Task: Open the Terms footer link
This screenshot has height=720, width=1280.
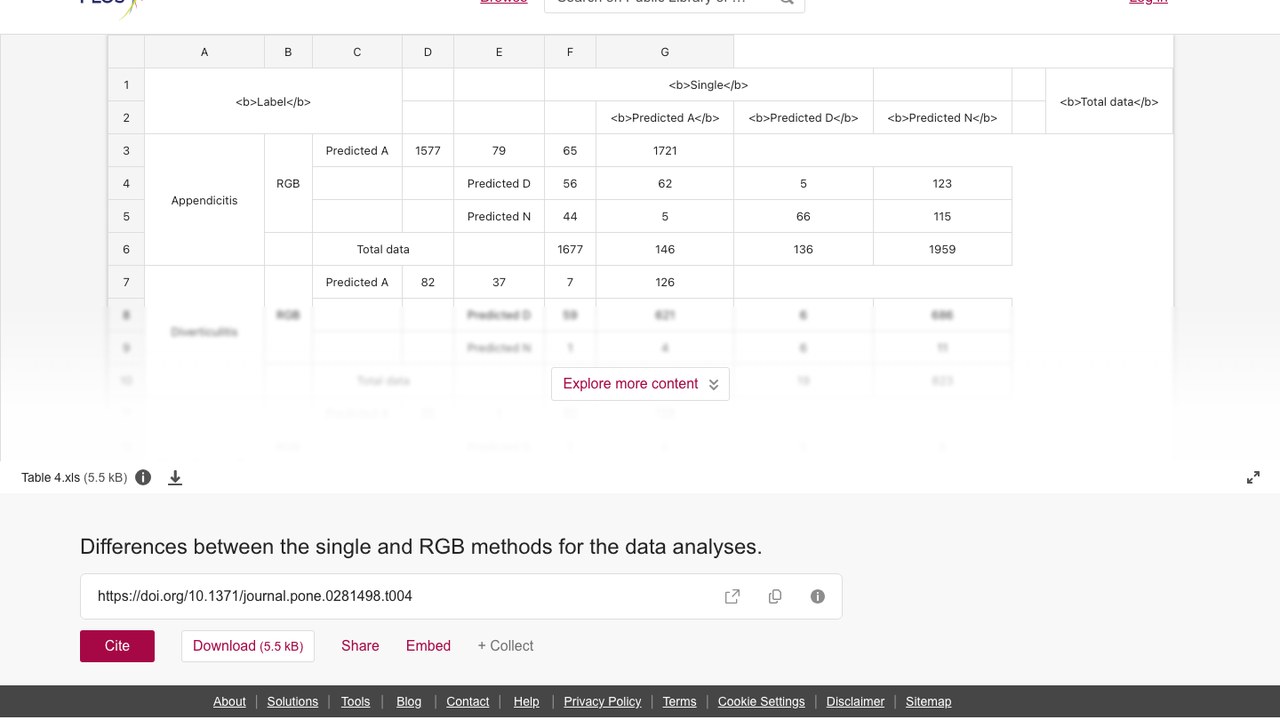Action: [679, 702]
